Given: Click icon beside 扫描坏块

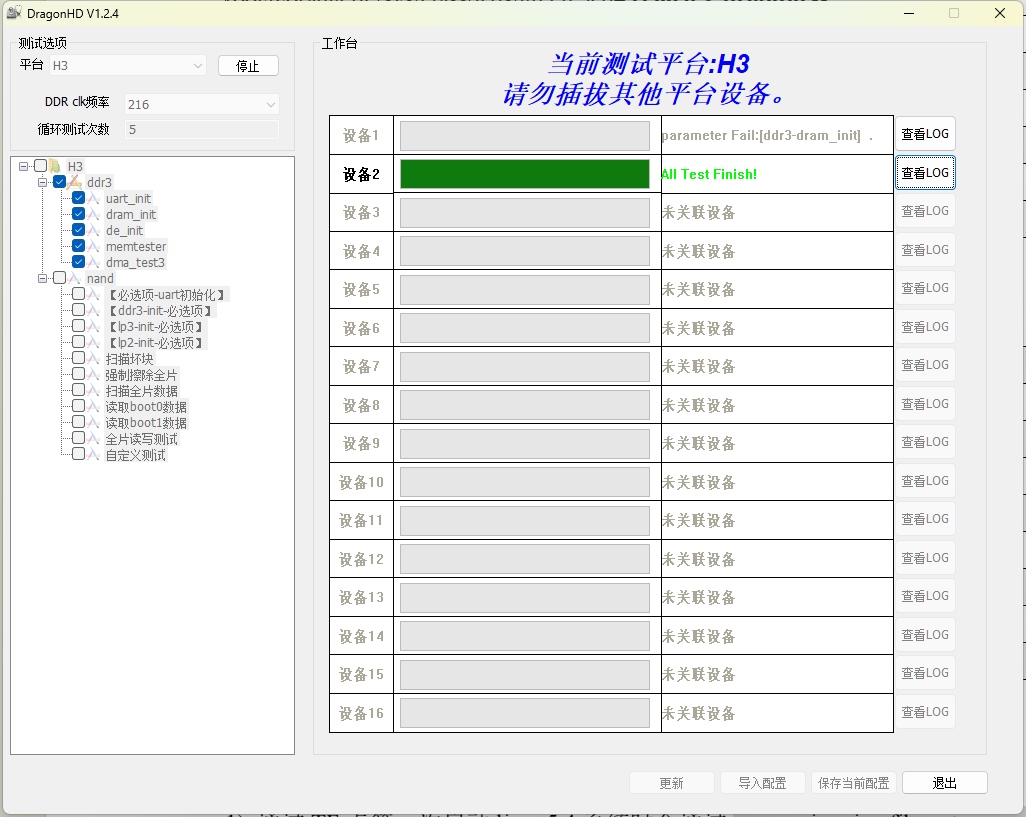Looking at the screenshot, I should (94, 358).
